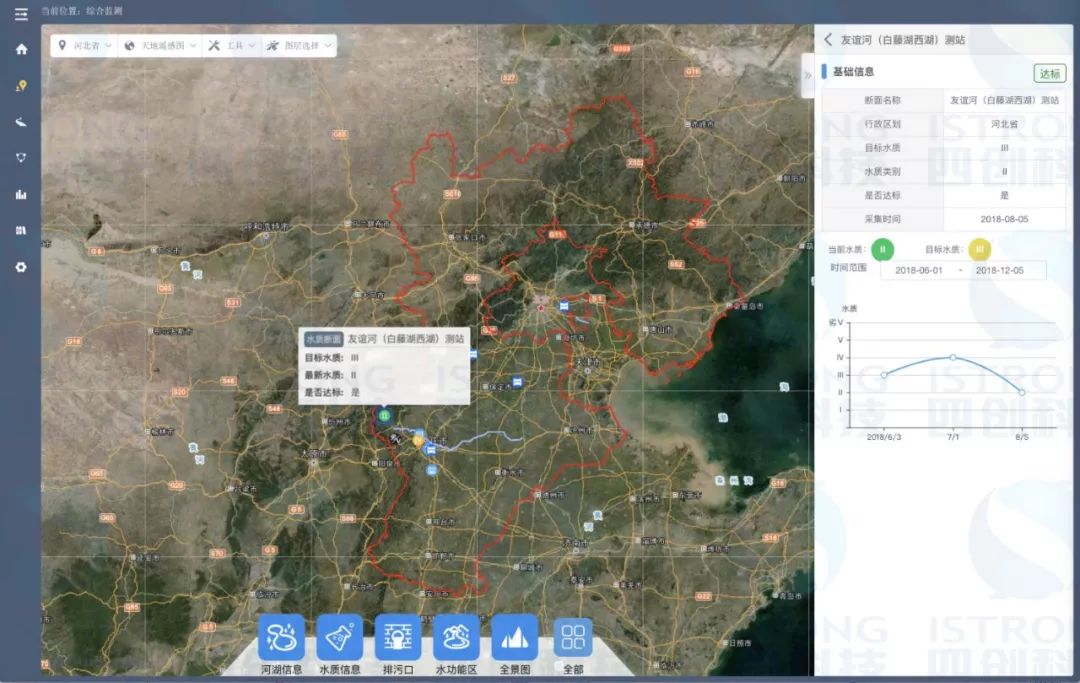Select the 水质信息 flask icon
This screenshot has width=1080, height=683.
click(340, 637)
